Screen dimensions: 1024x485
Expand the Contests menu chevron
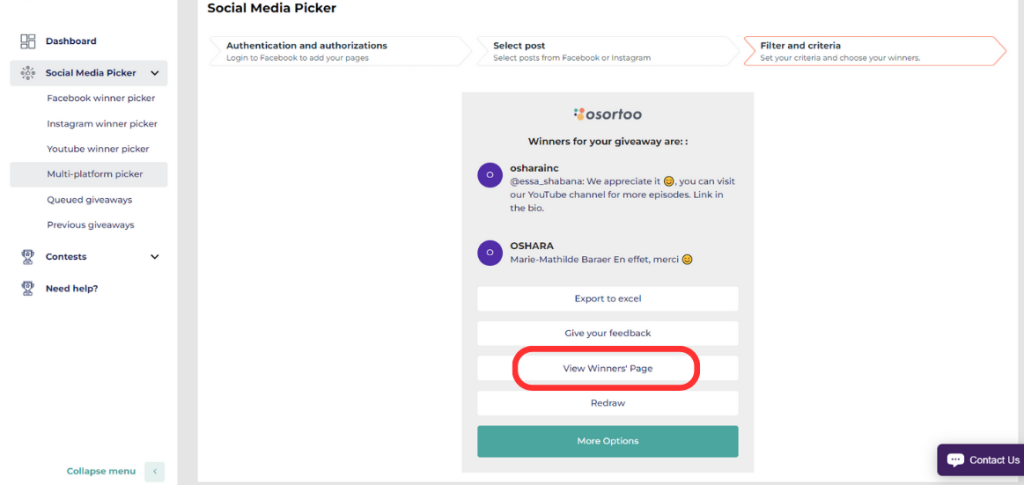155,257
